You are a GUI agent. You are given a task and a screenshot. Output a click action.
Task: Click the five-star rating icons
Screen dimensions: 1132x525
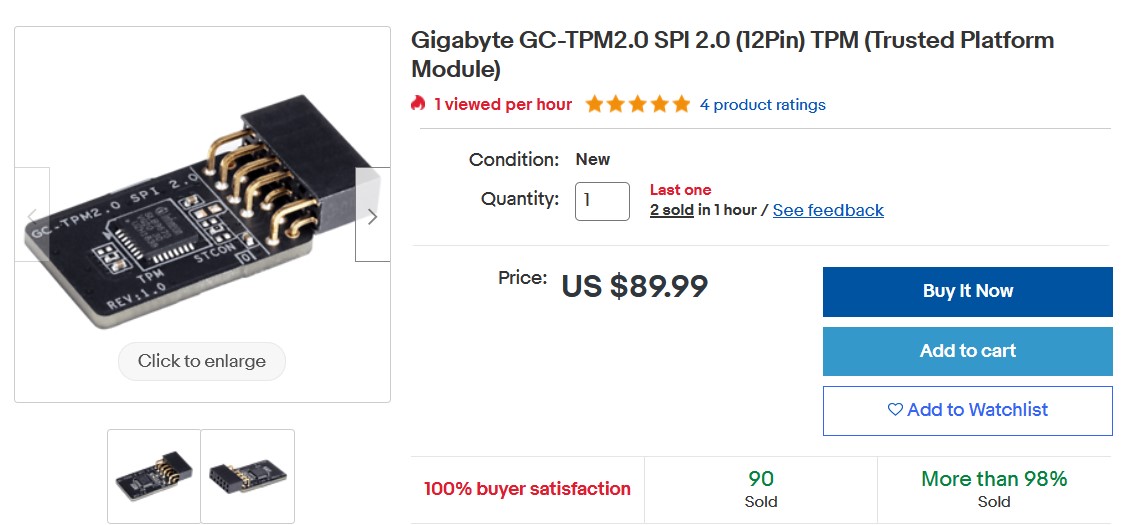coord(638,105)
